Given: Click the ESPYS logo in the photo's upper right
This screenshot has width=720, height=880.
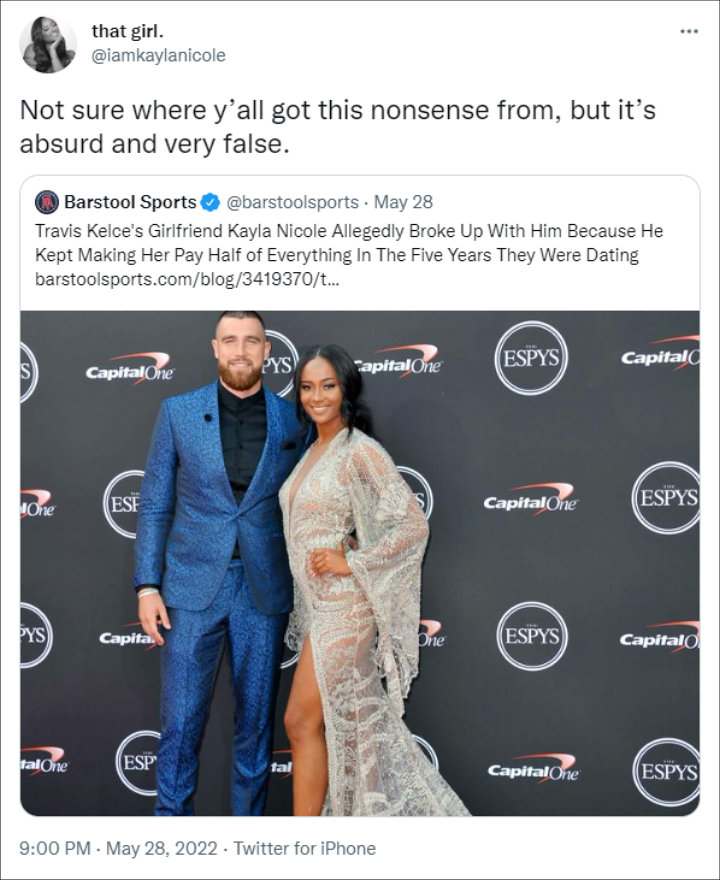Looking at the screenshot, I should pyautogui.click(x=531, y=358).
